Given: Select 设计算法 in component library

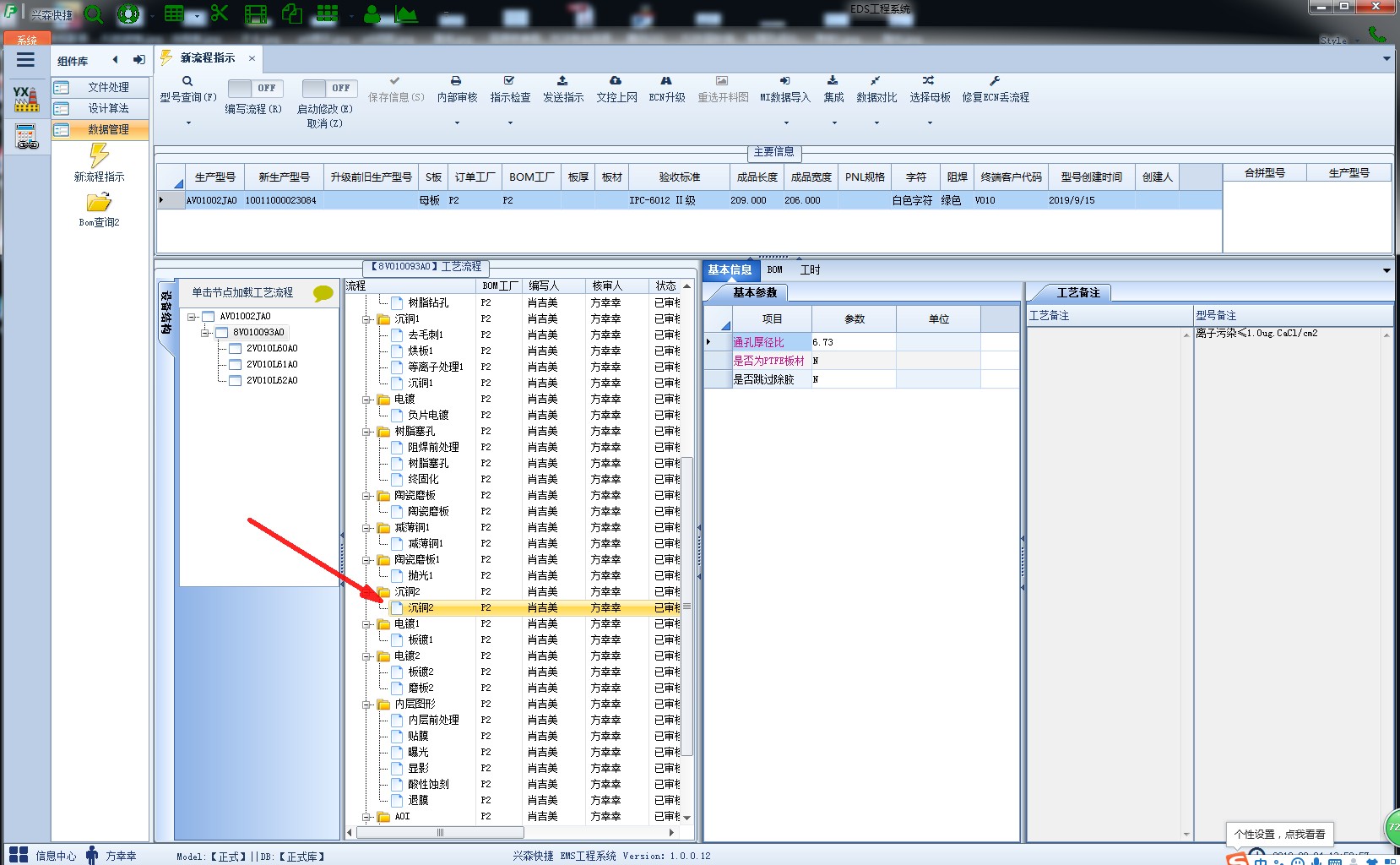Looking at the screenshot, I should 100,108.
